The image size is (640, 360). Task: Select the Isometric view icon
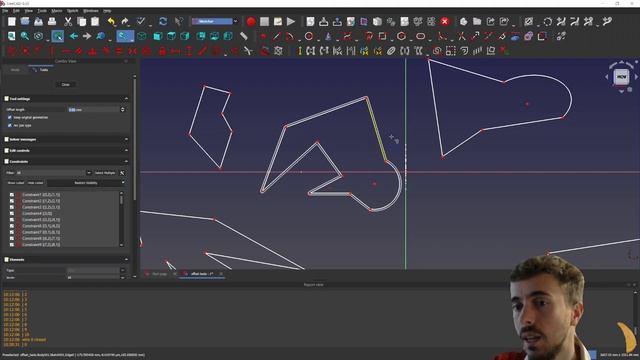coord(142,36)
